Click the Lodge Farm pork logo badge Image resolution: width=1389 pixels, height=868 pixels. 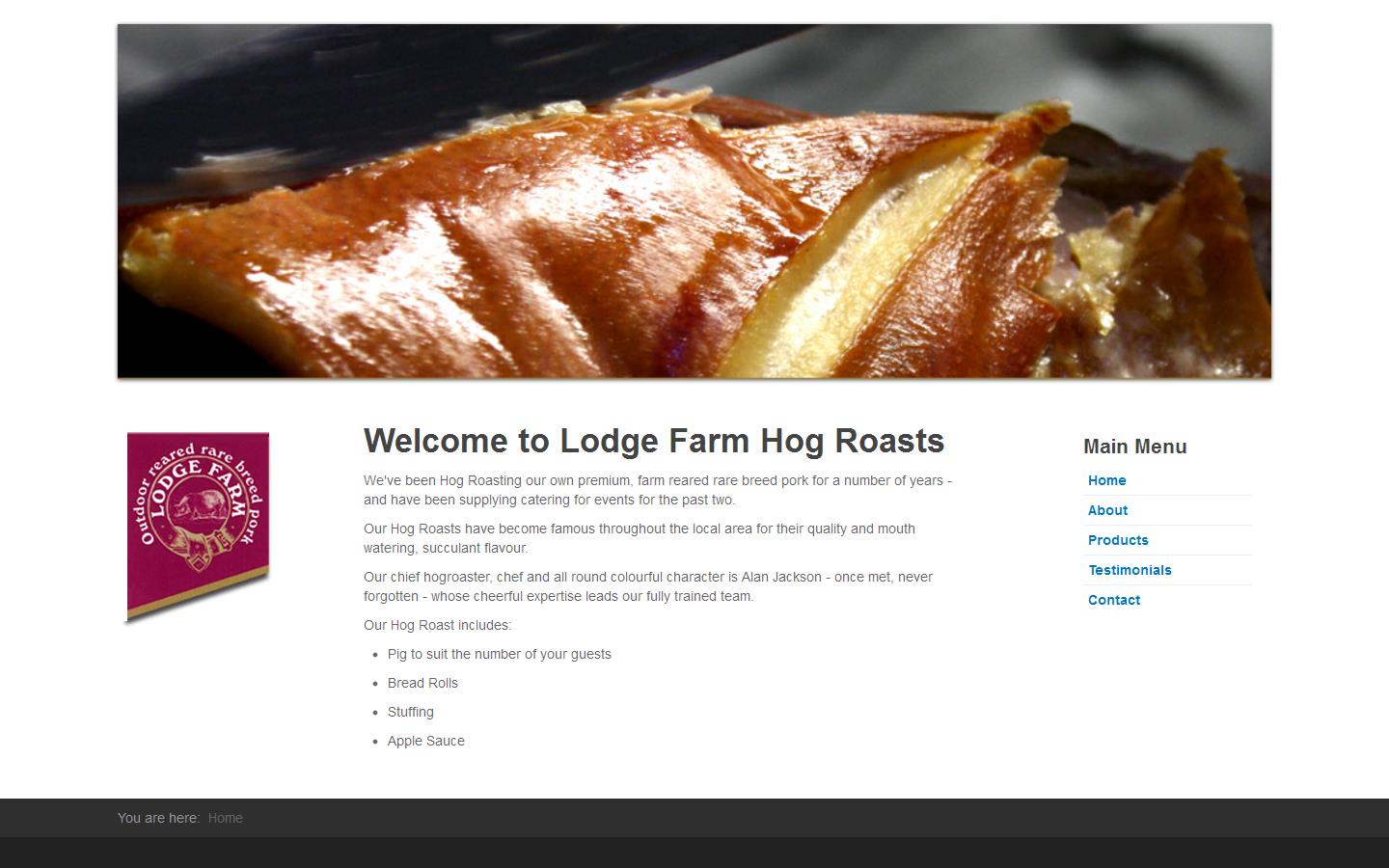pos(198,527)
